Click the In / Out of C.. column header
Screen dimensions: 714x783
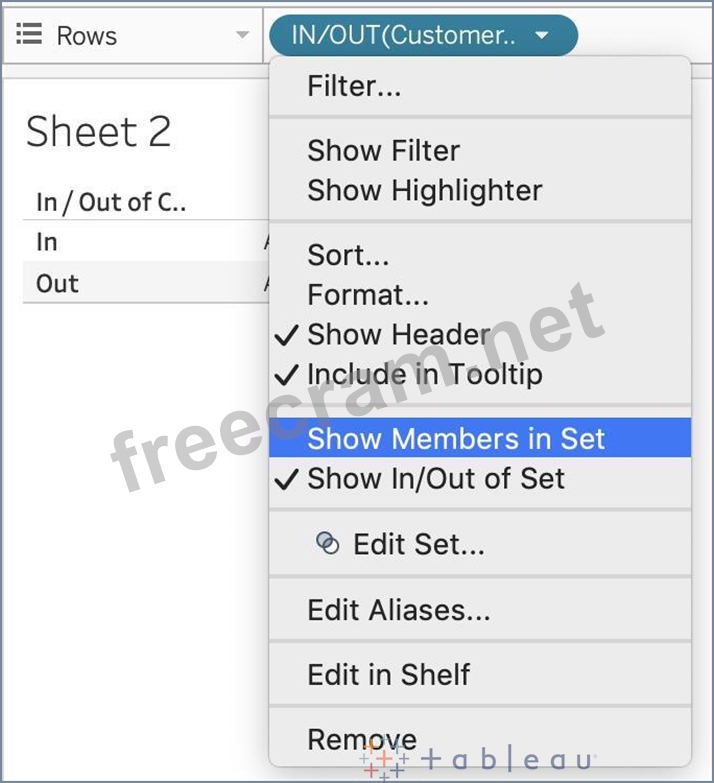(x=110, y=202)
